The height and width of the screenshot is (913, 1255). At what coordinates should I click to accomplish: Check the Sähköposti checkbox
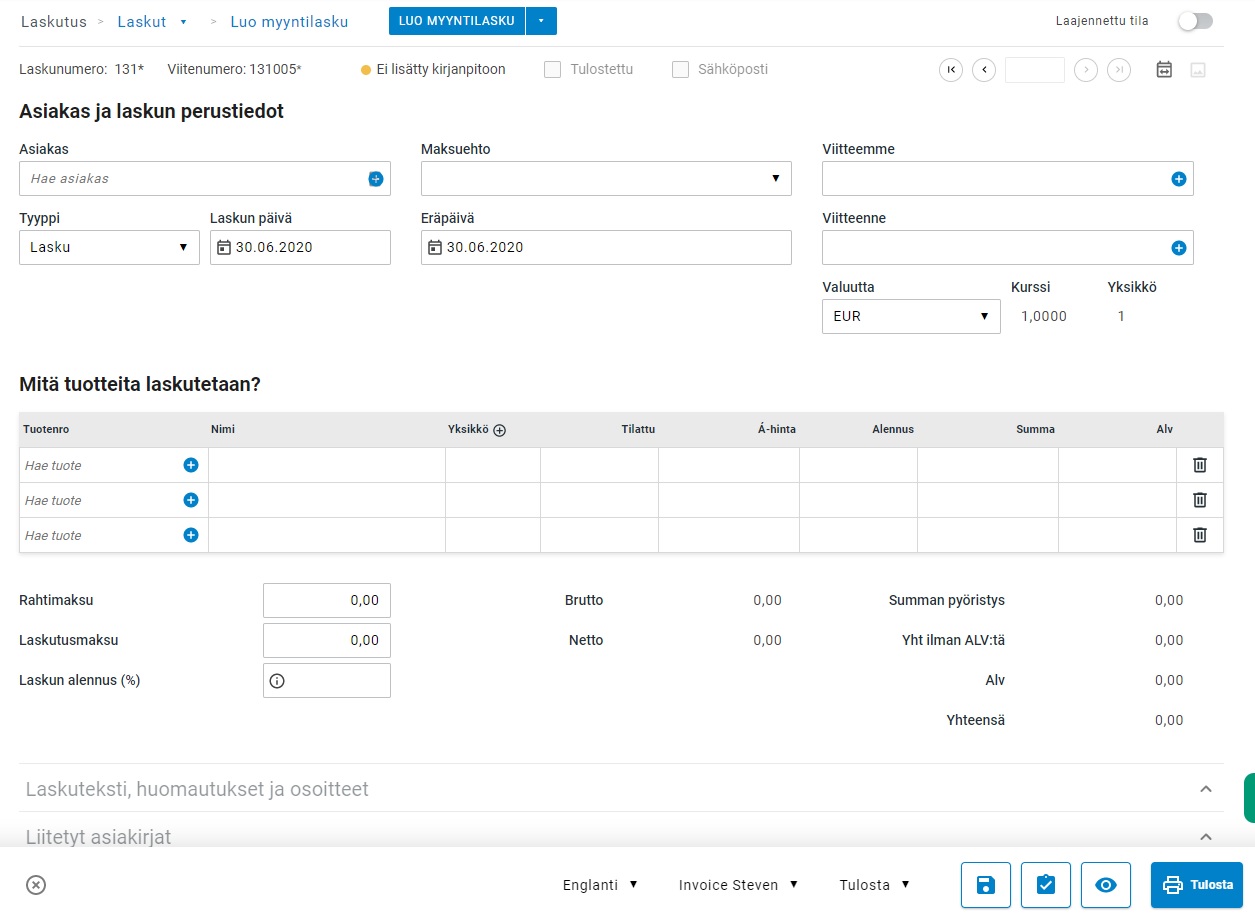(680, 70)
